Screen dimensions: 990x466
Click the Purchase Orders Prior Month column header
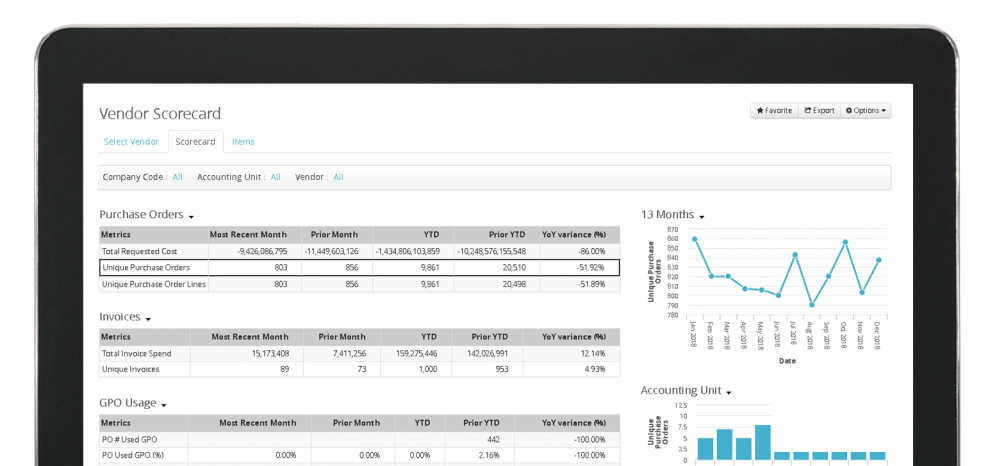(335, 234)
